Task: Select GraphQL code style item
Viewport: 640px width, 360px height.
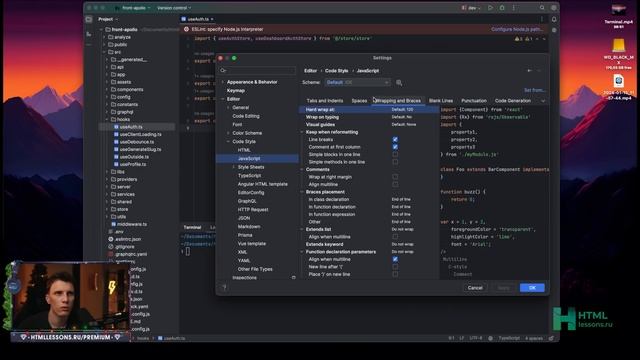Action: [247, 201]
